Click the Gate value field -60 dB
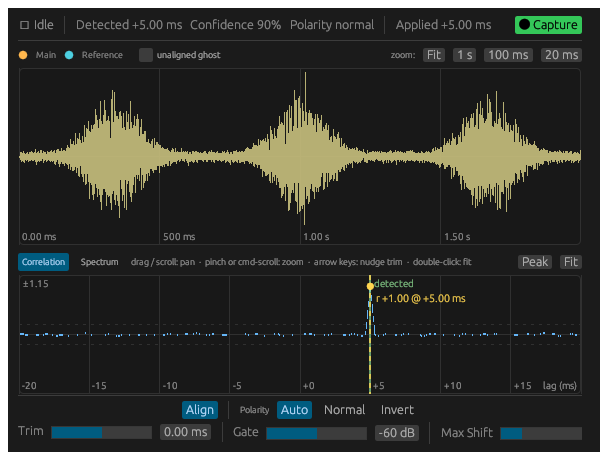The image size is (600, 460). [x=397, y=433]
